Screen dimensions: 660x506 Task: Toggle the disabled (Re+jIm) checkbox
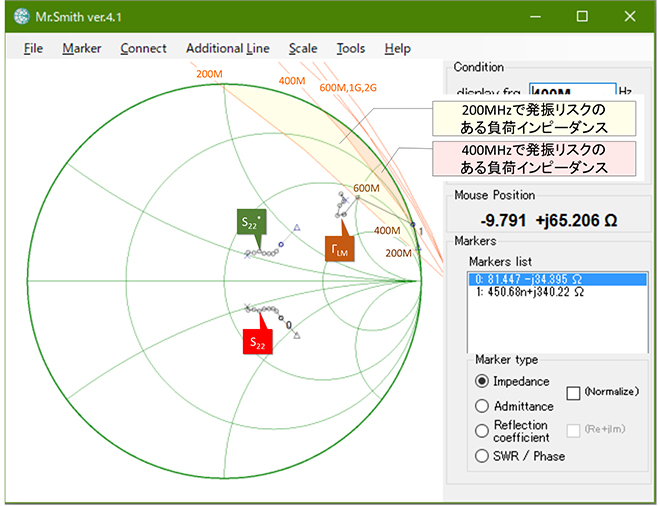(x=573, y=430)
